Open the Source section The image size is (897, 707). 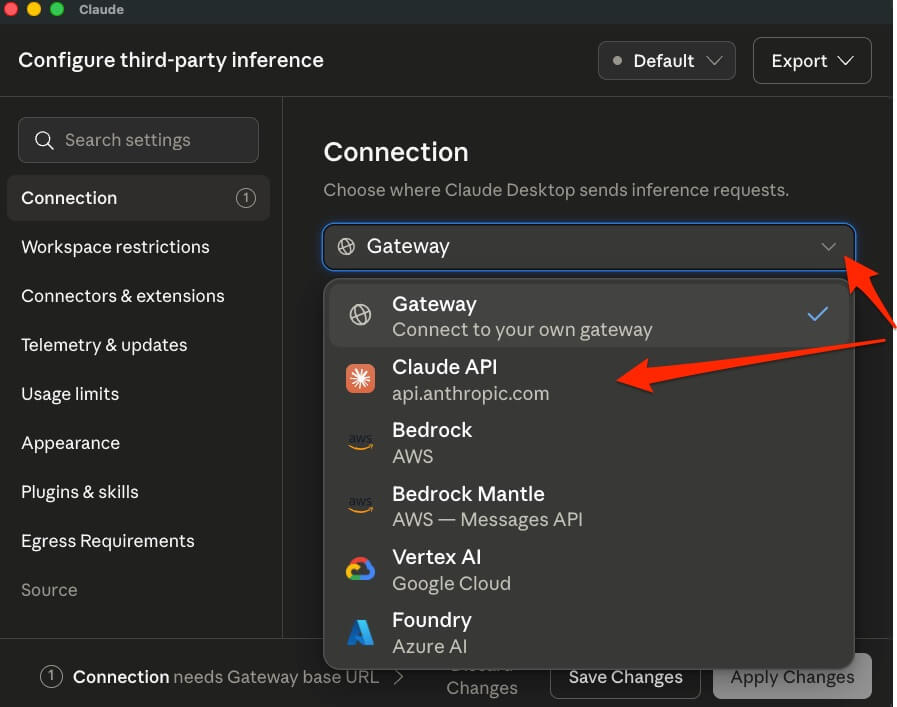[138, 590]
